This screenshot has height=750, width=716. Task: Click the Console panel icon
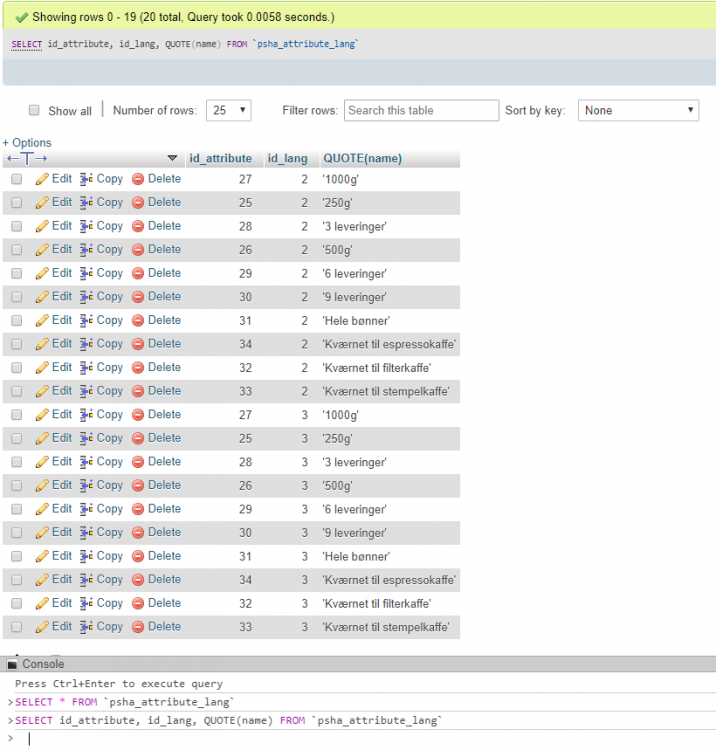pyautogui.click(x=12, y=664)
